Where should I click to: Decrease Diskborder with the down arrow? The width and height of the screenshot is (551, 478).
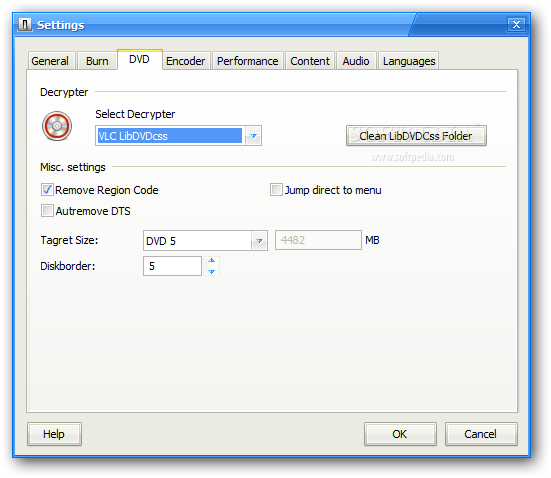211,271
